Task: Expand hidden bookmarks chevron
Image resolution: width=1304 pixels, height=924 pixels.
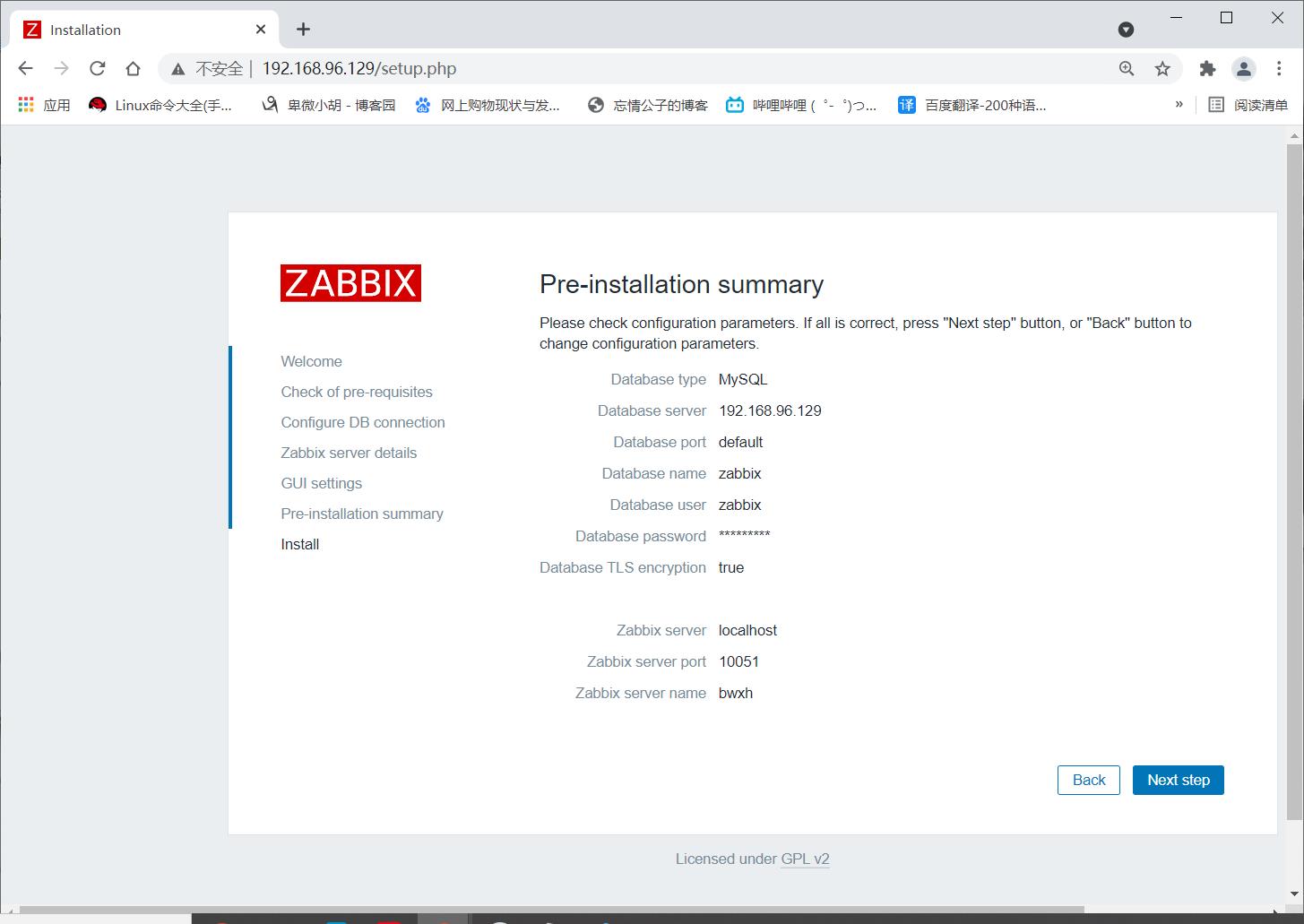Action: (x=1179, y=104)
